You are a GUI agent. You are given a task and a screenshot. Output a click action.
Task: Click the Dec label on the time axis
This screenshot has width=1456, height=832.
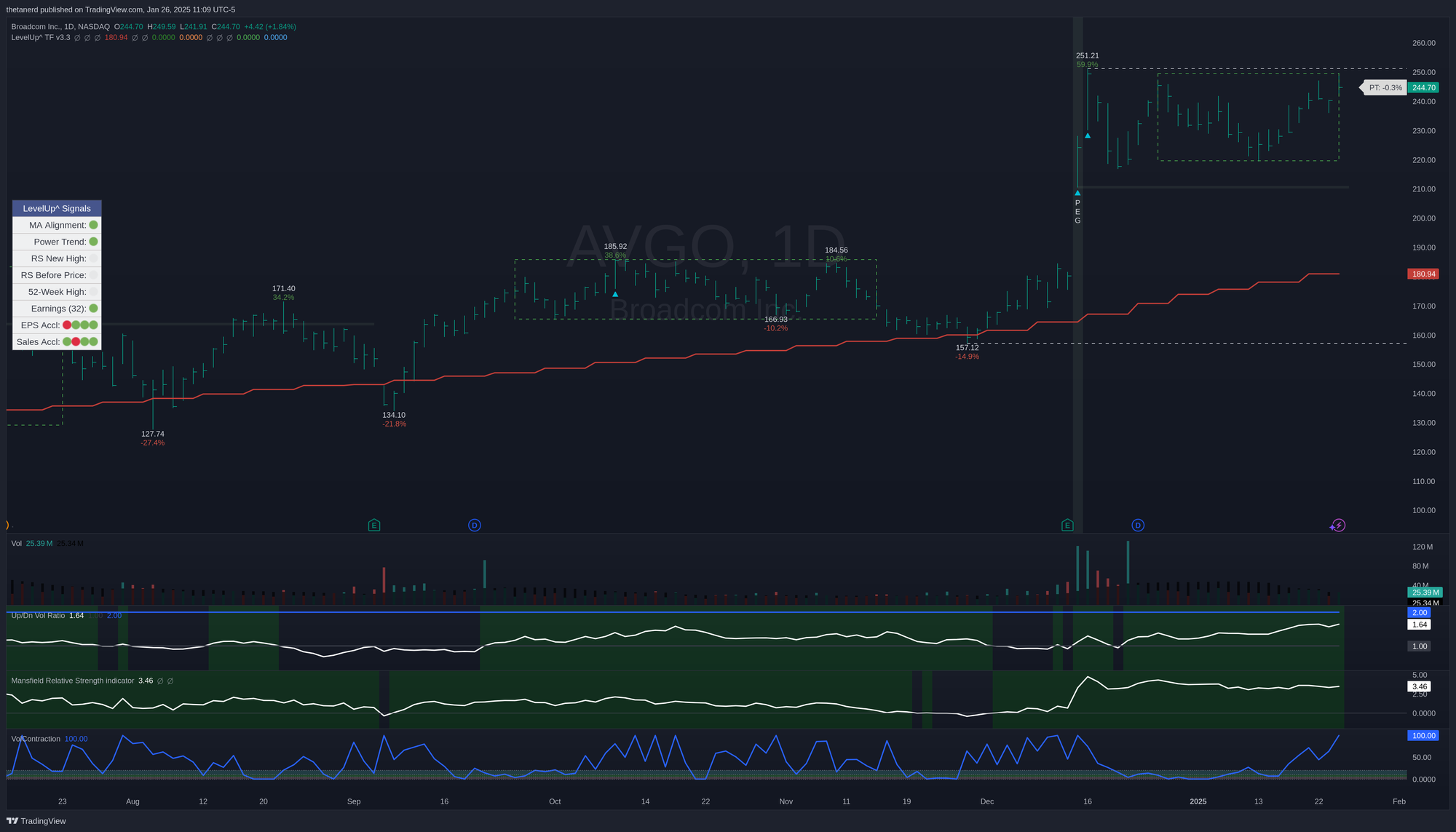click(987, 801)
